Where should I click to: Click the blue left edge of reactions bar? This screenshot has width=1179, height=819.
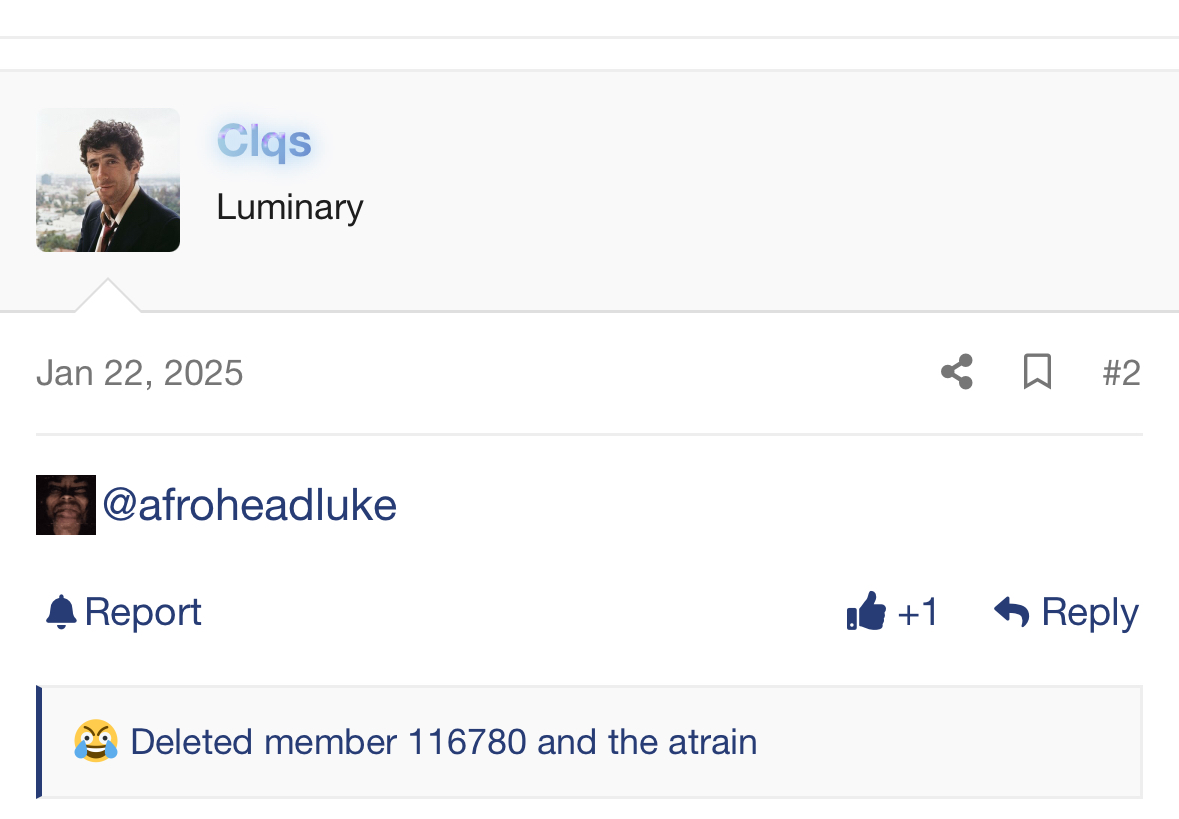(x=39, y=742)
